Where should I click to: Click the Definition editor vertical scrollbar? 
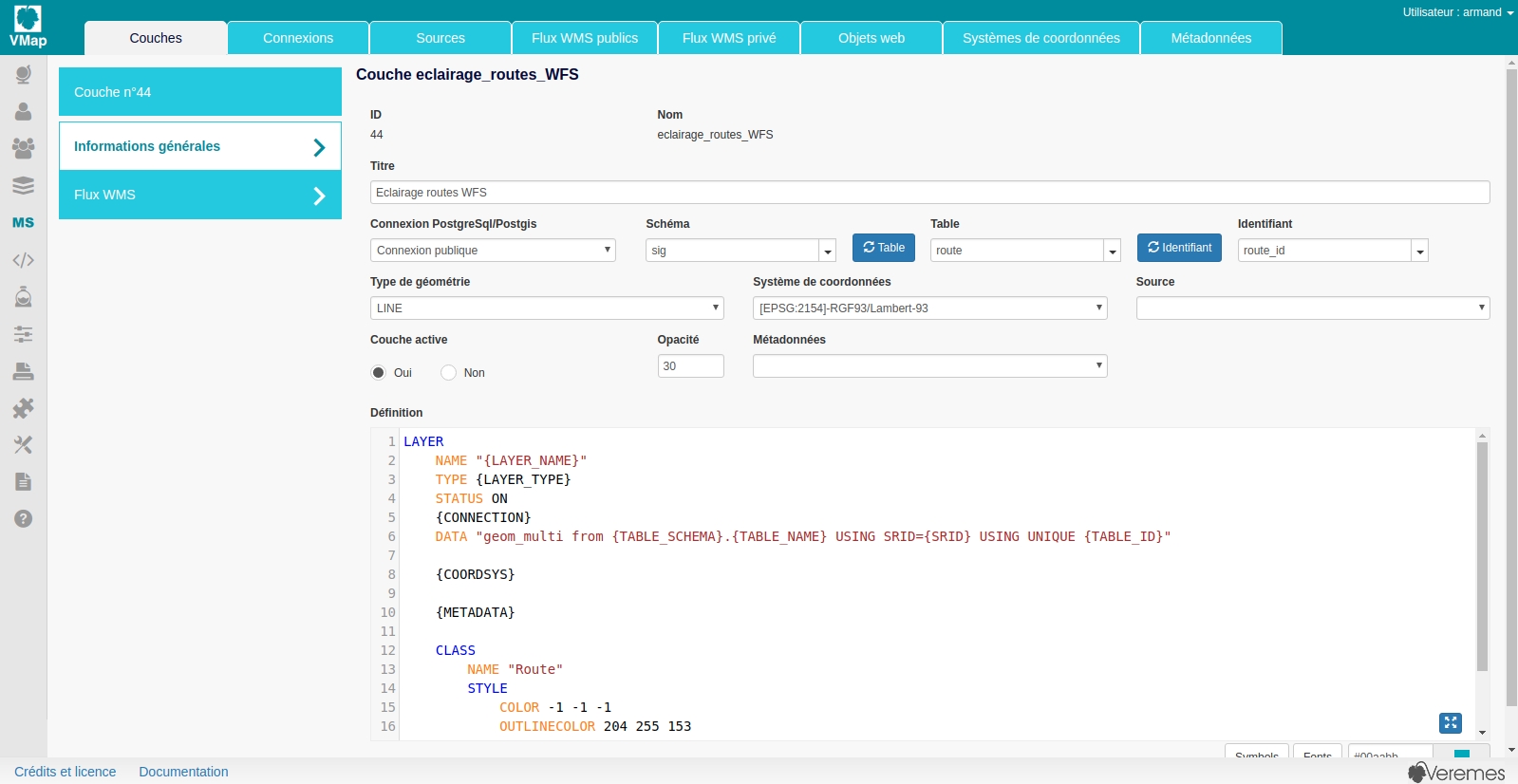tap(1482, 556)
